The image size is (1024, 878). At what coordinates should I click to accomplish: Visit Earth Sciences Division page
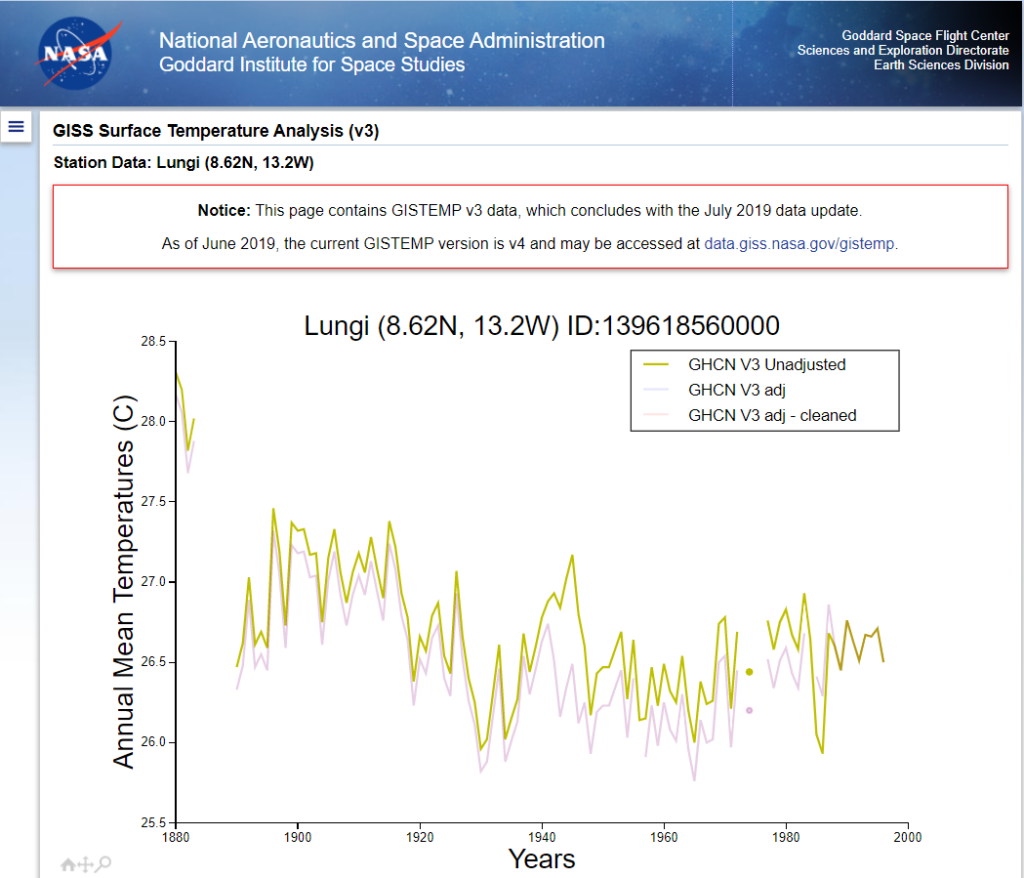[941, 65]
